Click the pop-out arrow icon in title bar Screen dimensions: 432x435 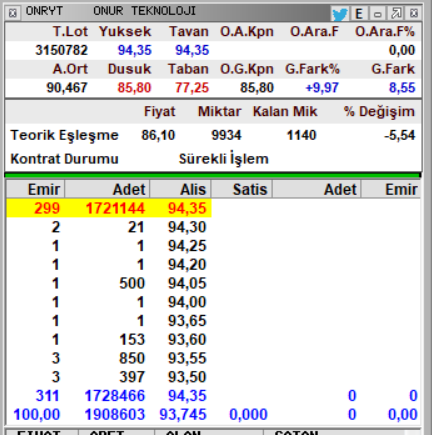tap(396, 14)
